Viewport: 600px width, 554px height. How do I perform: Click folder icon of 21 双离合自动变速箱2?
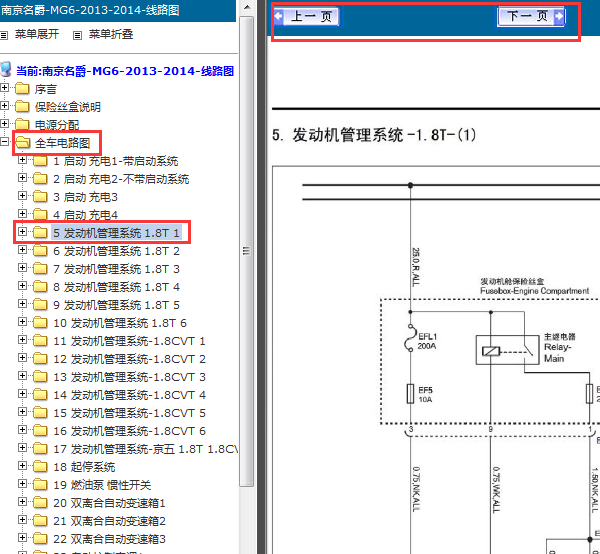[x=40, y=520]
